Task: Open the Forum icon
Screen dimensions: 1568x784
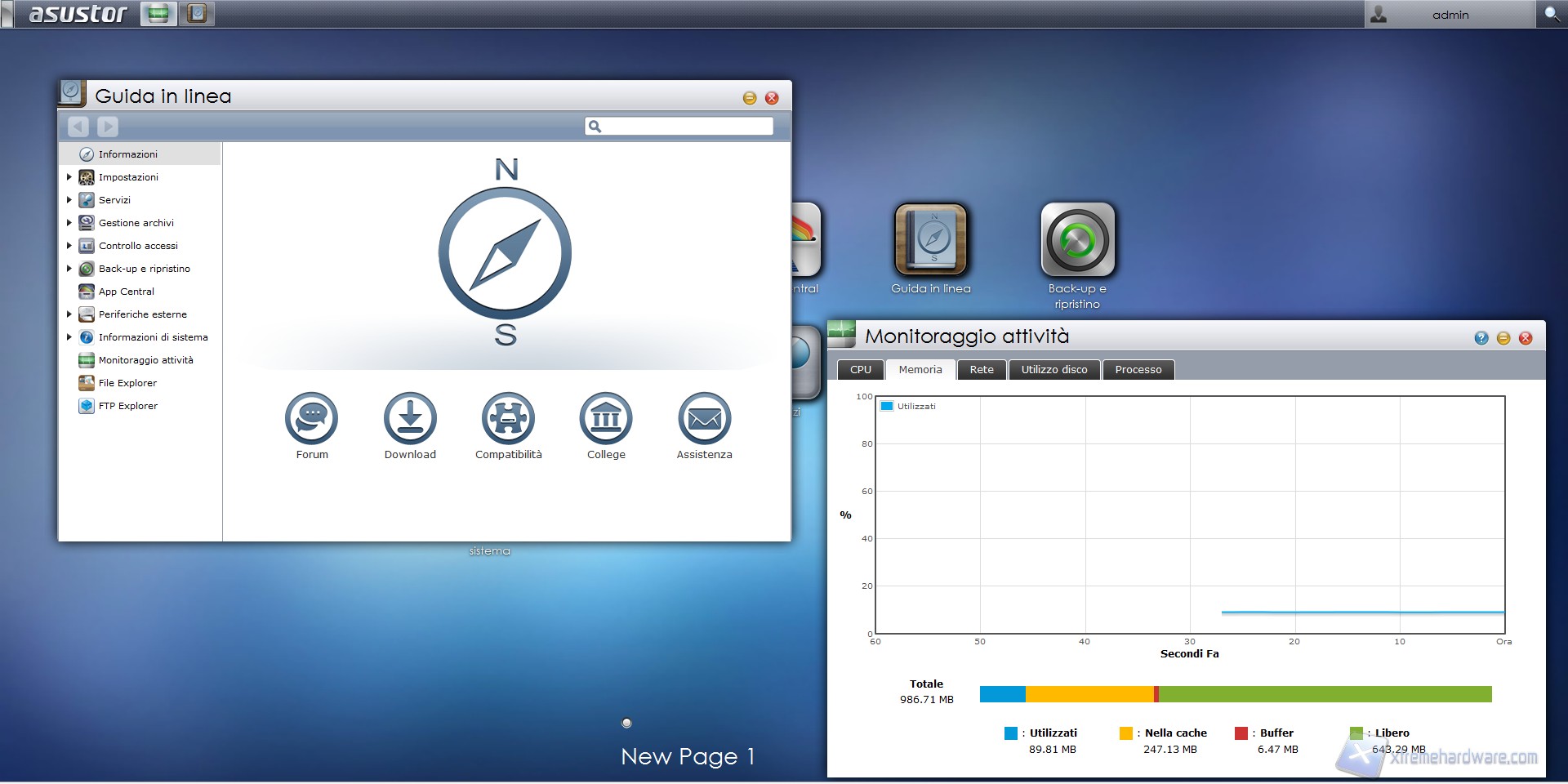Action: coord(311,418)
